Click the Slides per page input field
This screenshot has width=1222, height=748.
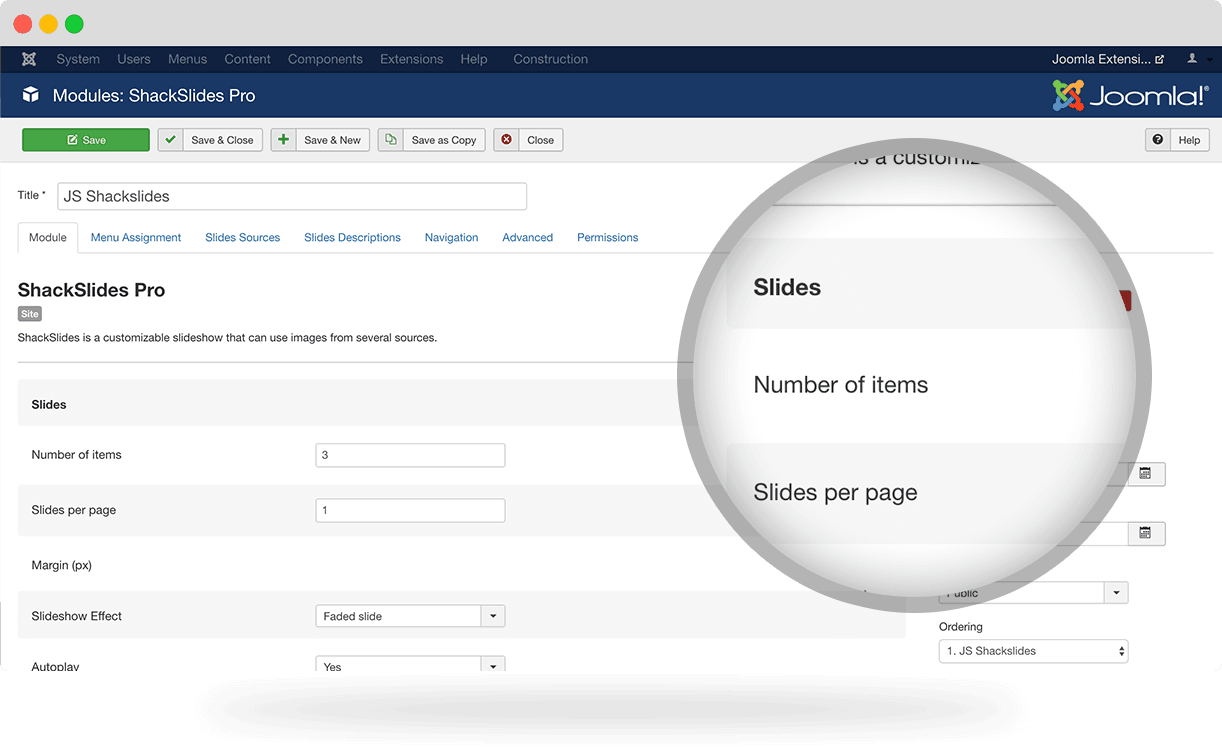tap(410, 510)
